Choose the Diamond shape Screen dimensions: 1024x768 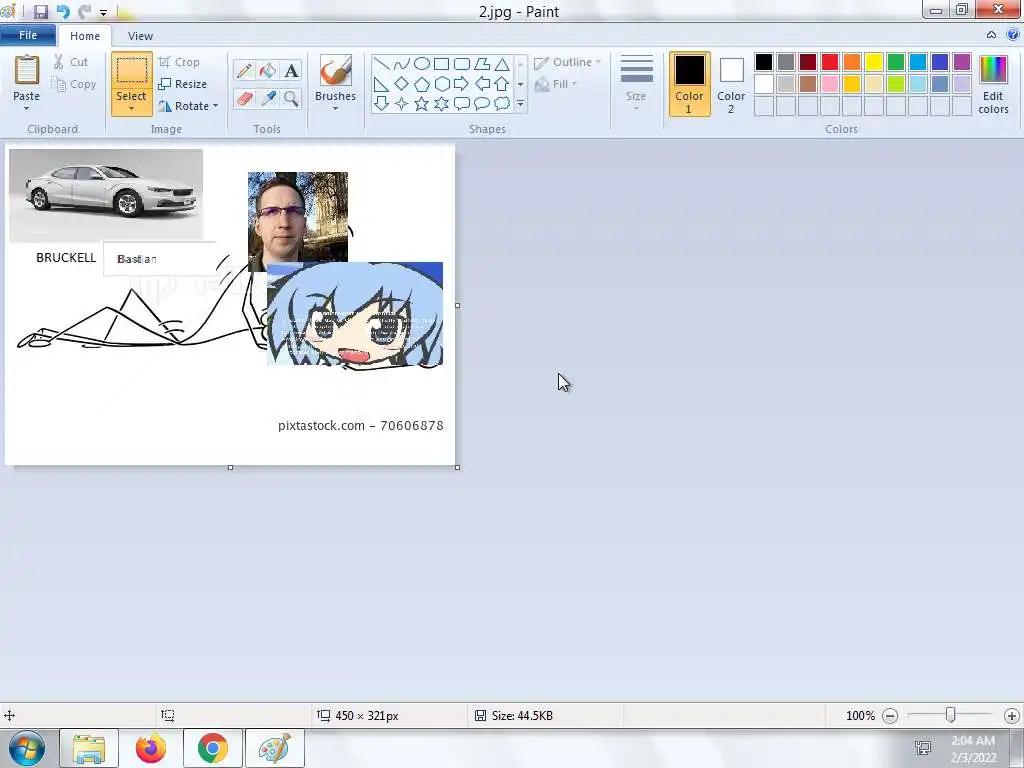point(402,84)
